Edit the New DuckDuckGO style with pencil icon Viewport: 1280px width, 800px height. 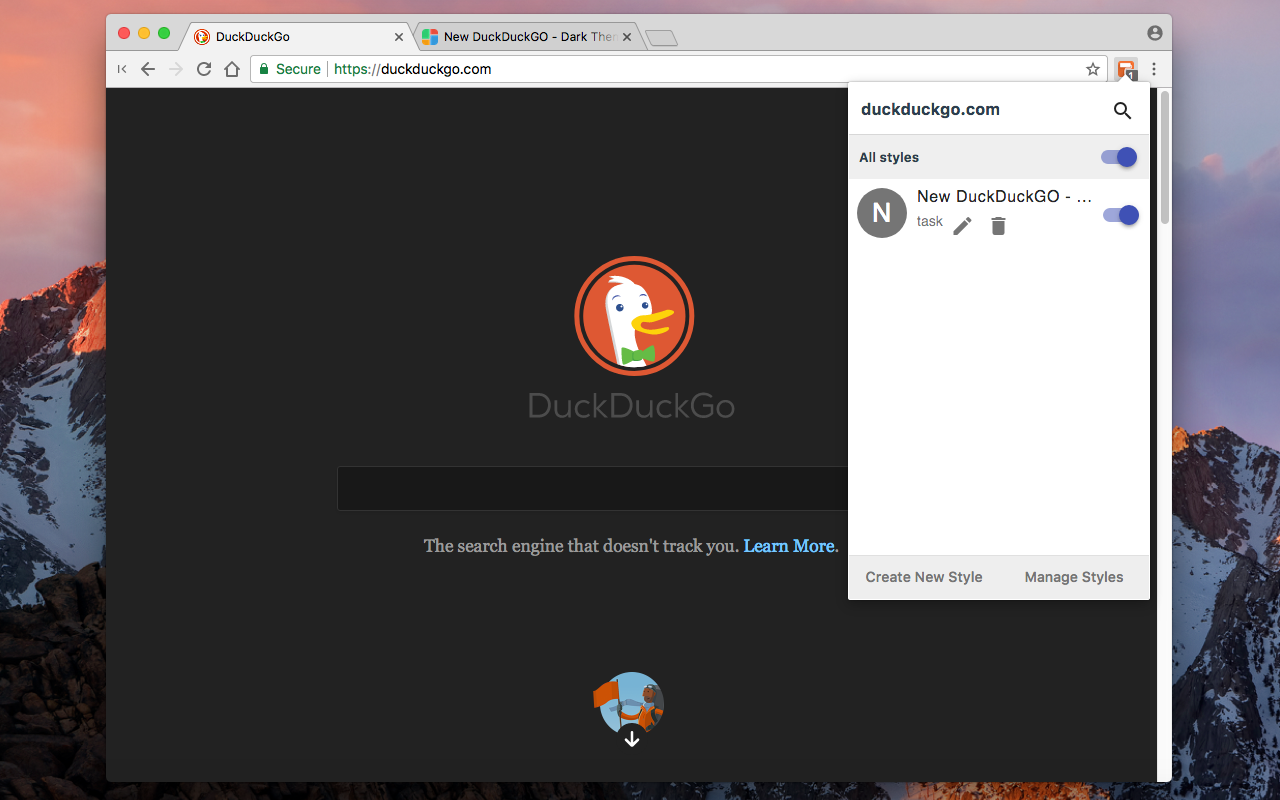[x=962, y=226]
